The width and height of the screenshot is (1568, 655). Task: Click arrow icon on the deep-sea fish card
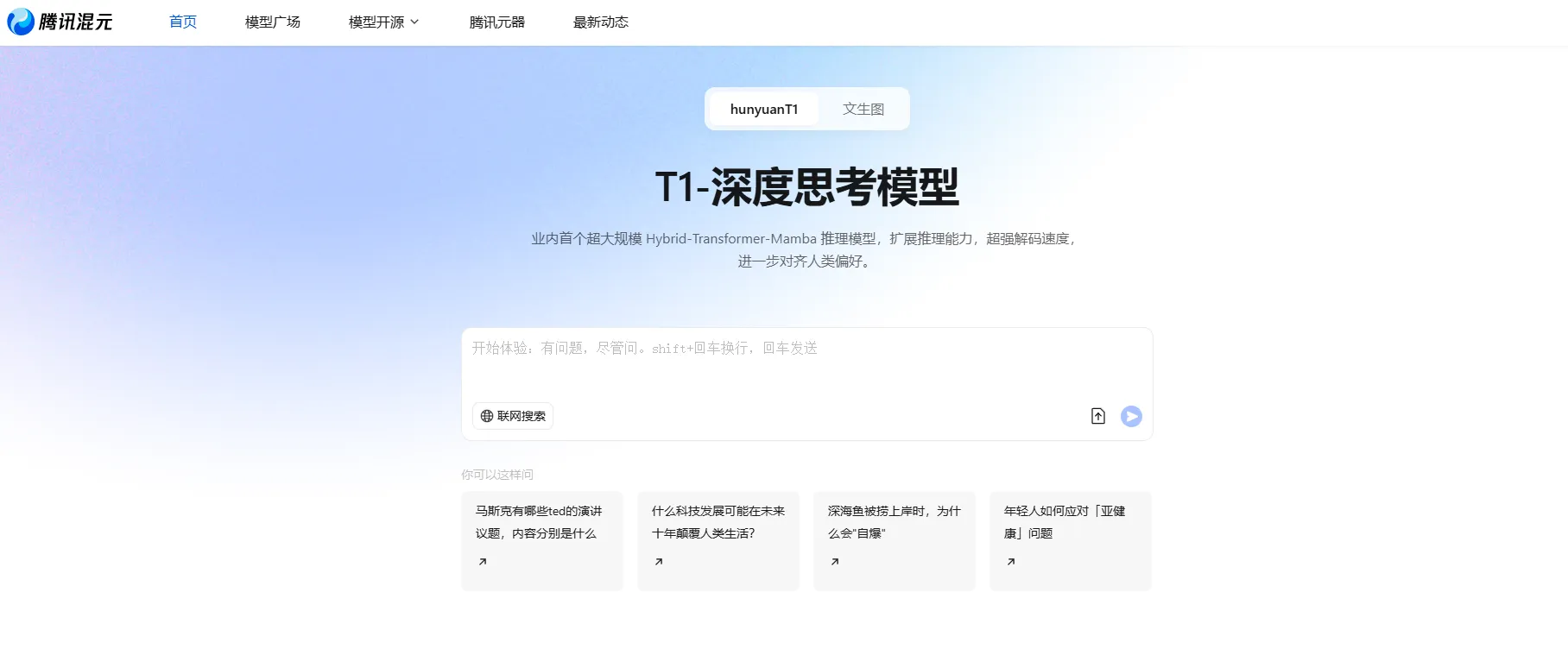tap(835, 562)
